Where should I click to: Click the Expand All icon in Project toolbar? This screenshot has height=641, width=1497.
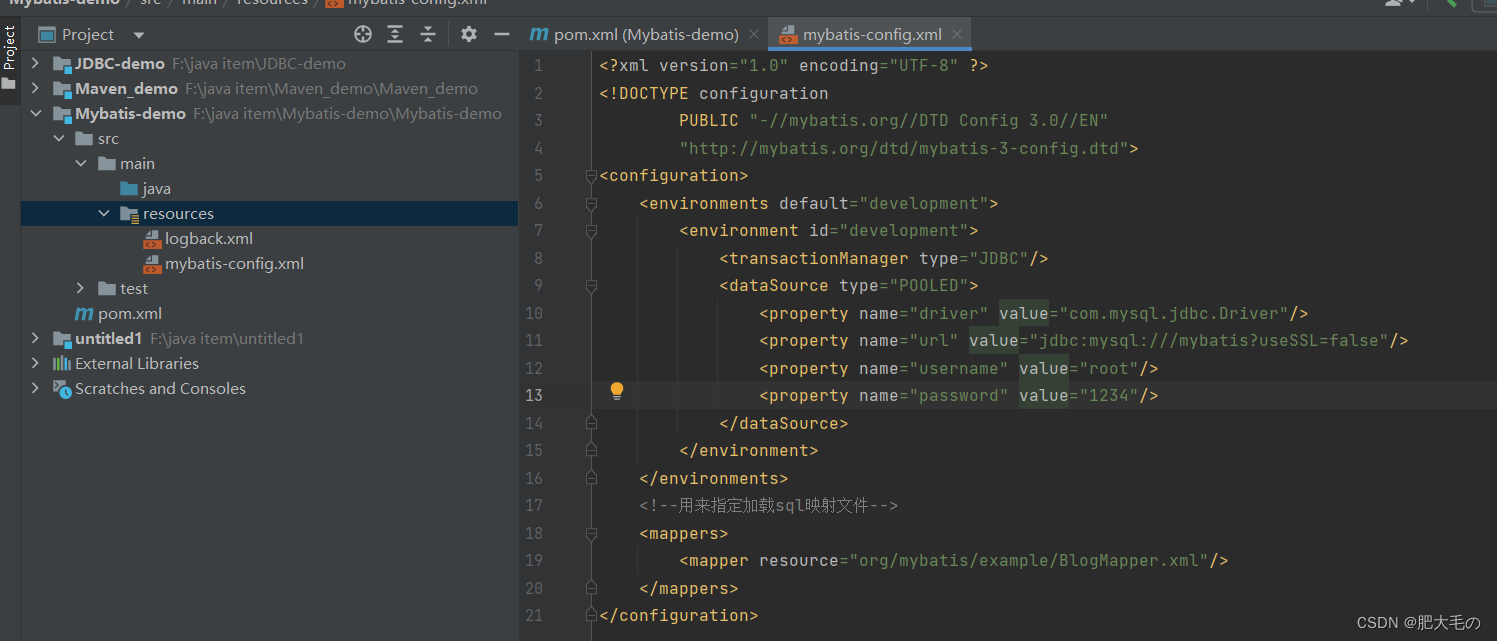coord(395,35)
